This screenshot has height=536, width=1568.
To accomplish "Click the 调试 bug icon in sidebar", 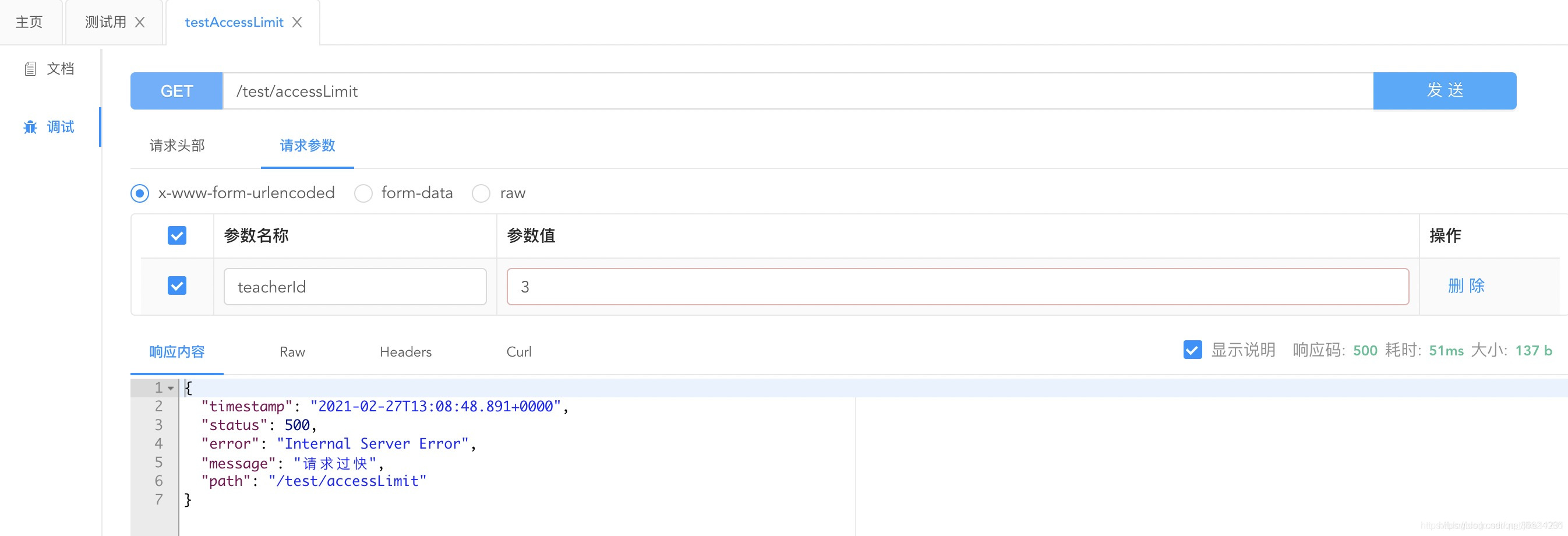I will 30,126.
